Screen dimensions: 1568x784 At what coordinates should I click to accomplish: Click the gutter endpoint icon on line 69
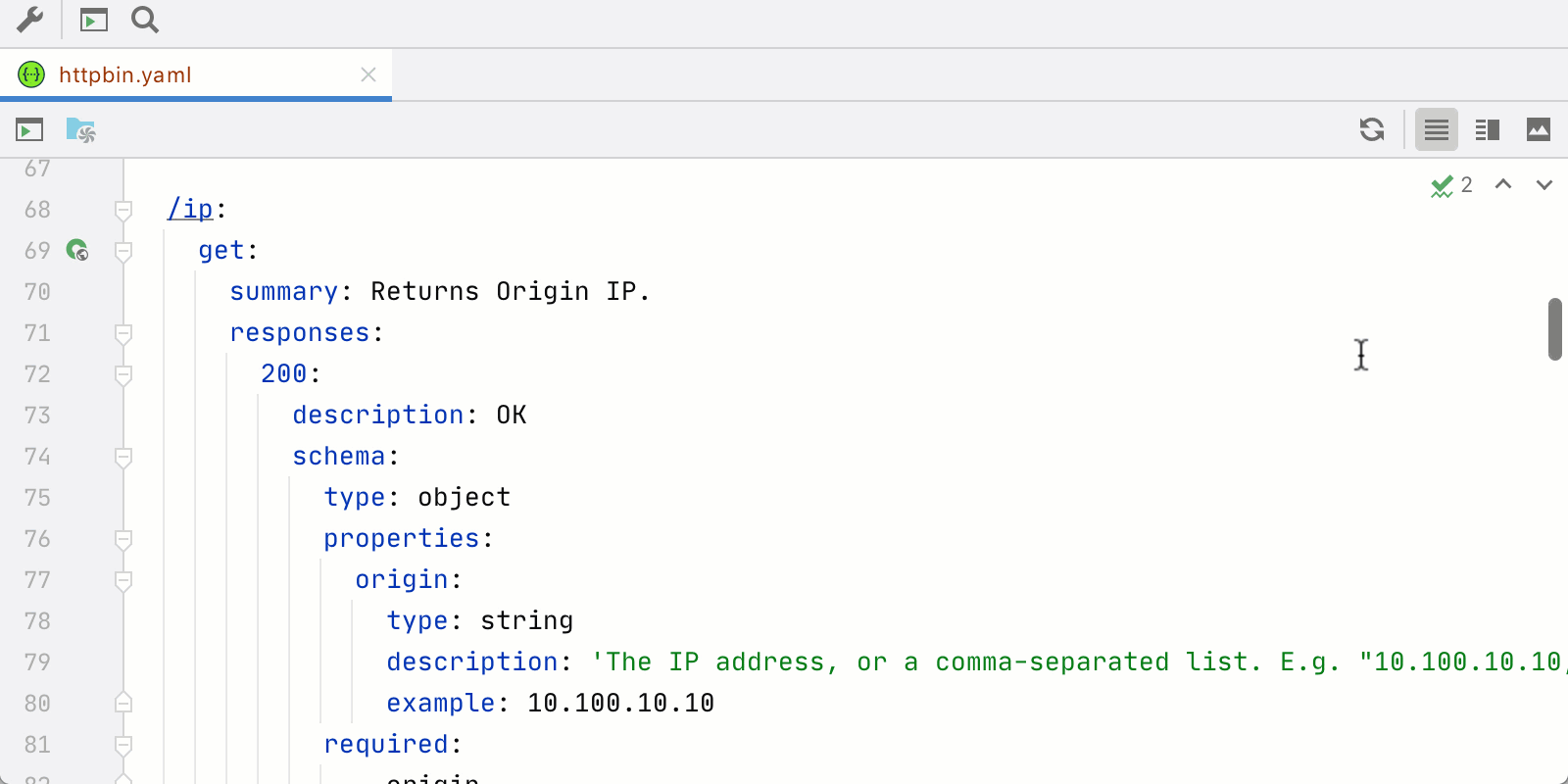click(77, 250)
